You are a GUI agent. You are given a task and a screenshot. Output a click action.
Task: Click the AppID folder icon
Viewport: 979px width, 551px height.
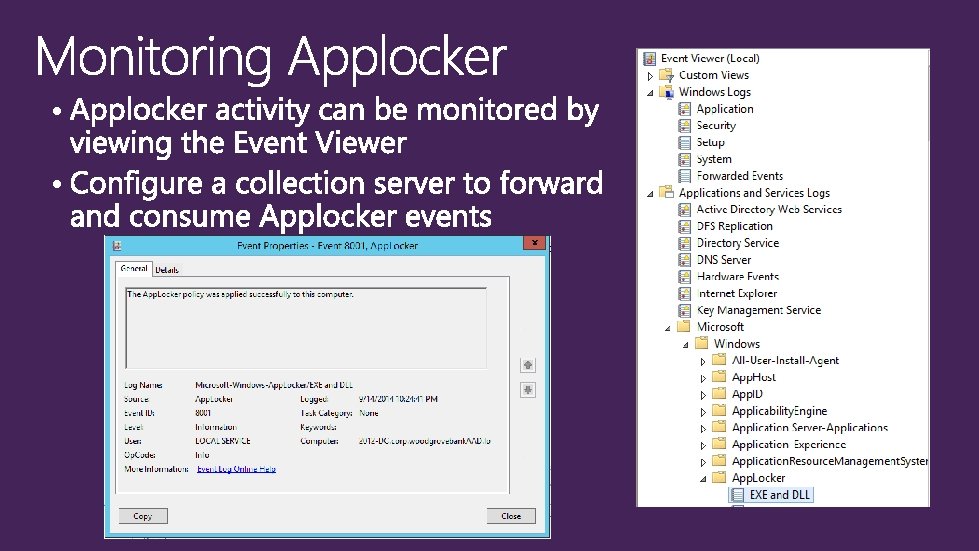(719, 394)
